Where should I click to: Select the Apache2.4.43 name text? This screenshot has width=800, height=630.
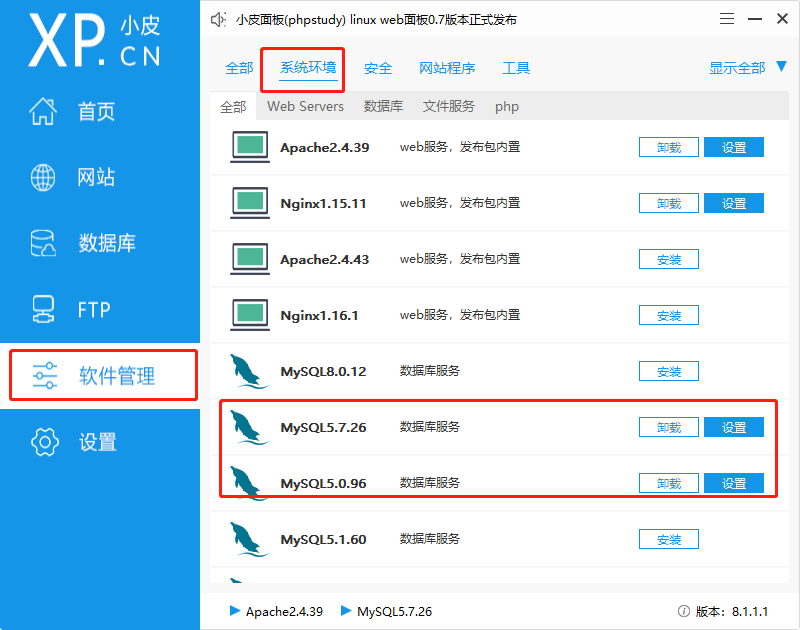pyautogui.click(x=324, y=260)
